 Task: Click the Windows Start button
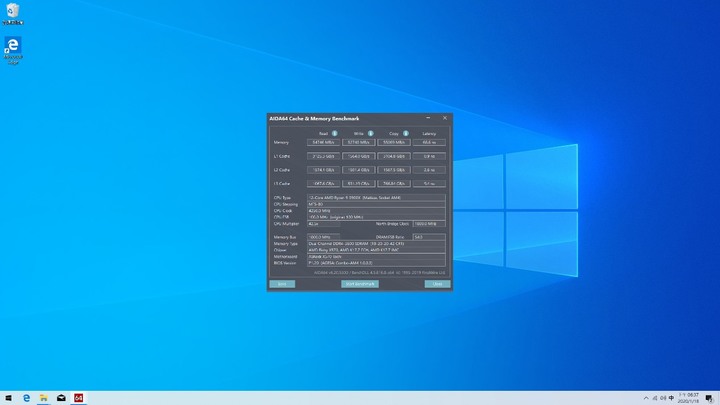click(8, 398)
